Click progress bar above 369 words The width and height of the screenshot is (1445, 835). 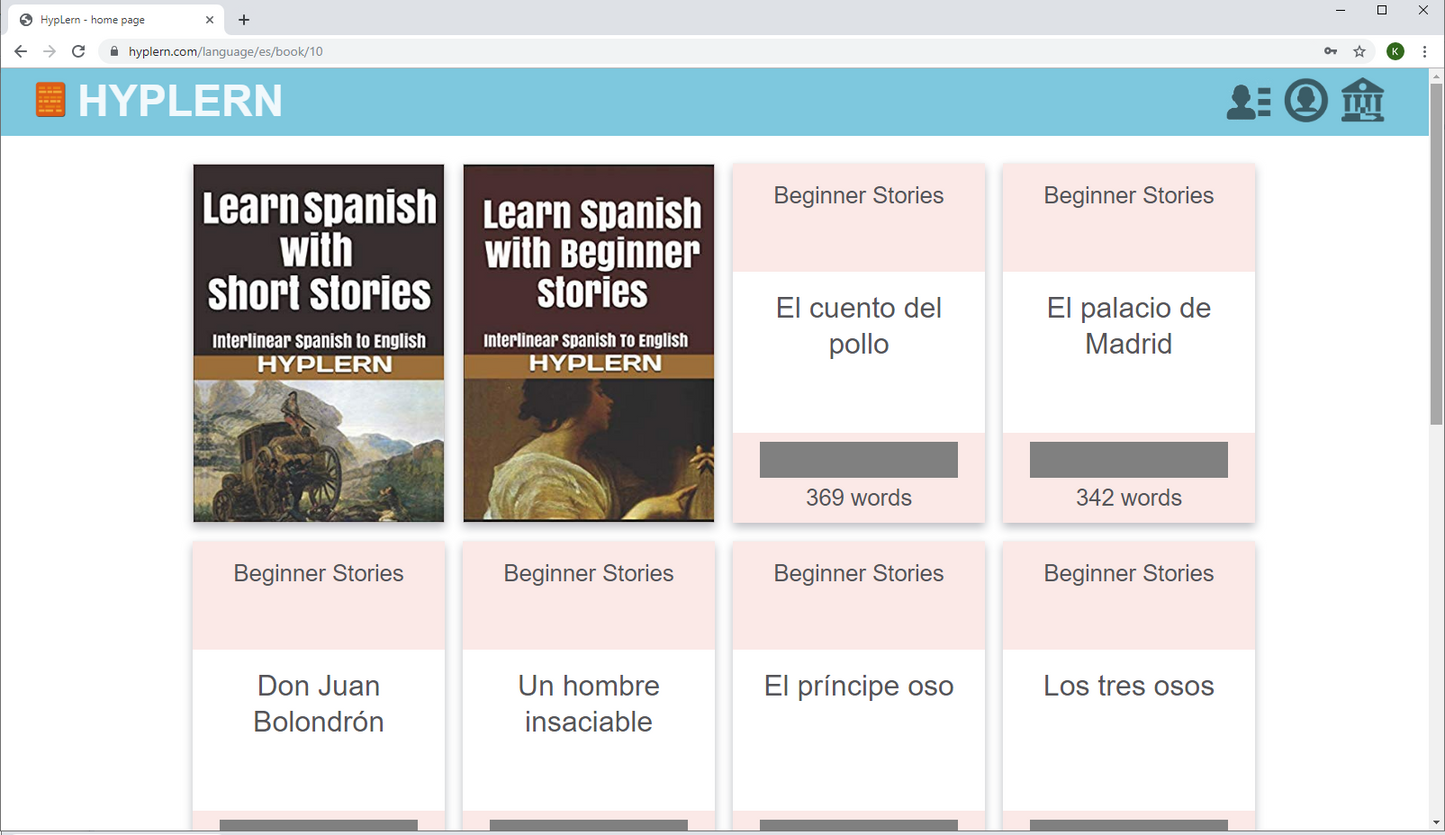pyautogui.click(x=859, y=460)
